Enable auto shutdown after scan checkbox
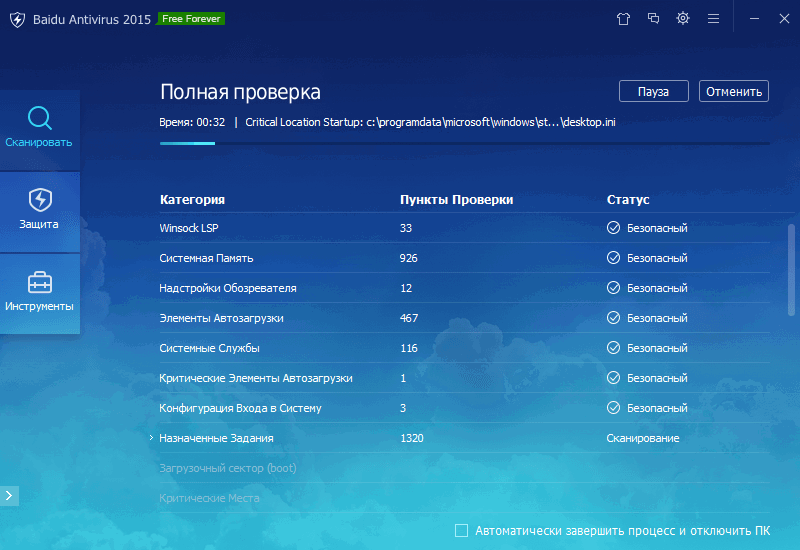Viewport: 800px width, 550px height. click(x=461, y=531)
